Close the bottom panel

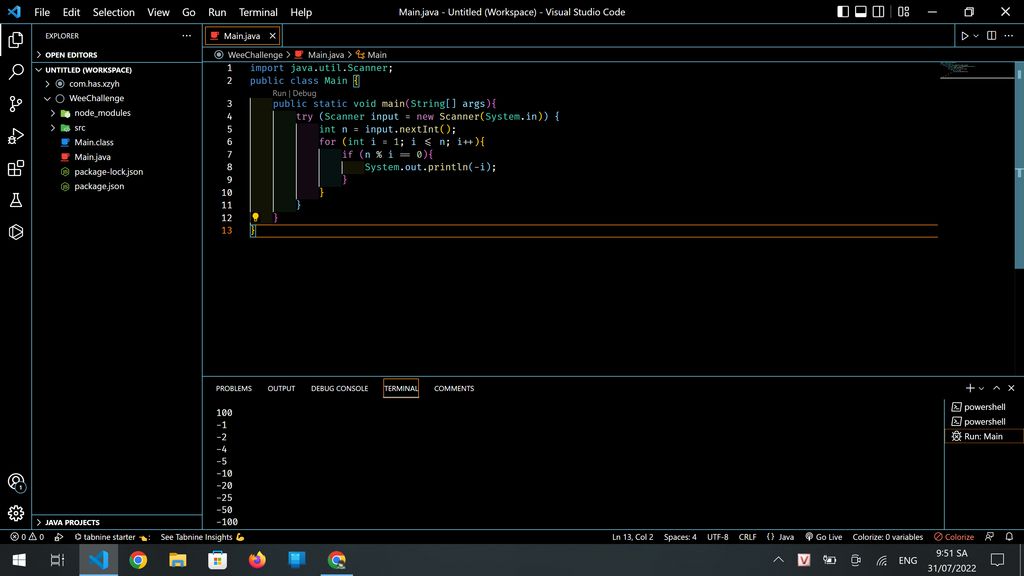pyautogui.click(x=1011, y=388)
